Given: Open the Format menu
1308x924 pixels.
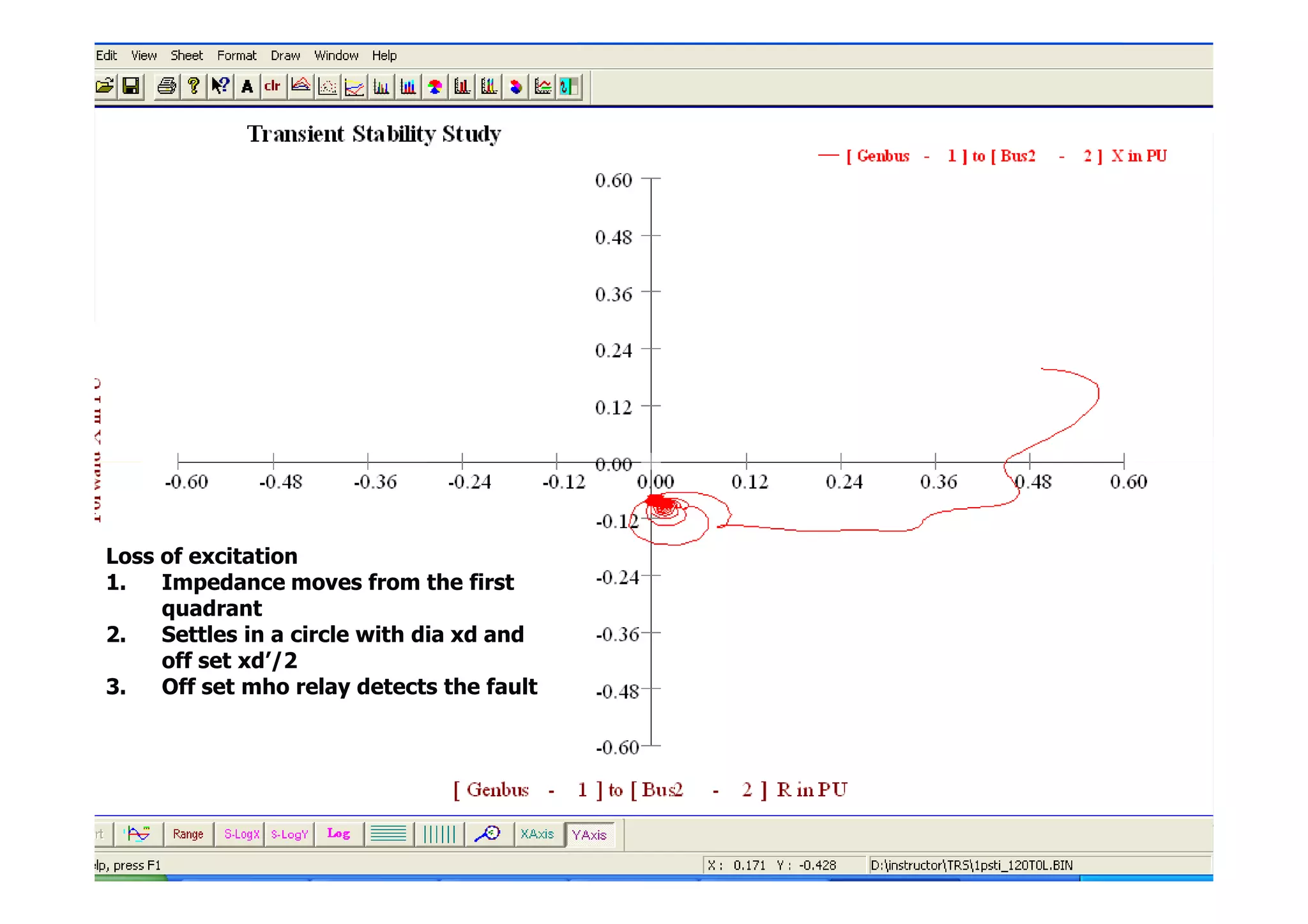Looking at the screenshot, I should (236, 56).
